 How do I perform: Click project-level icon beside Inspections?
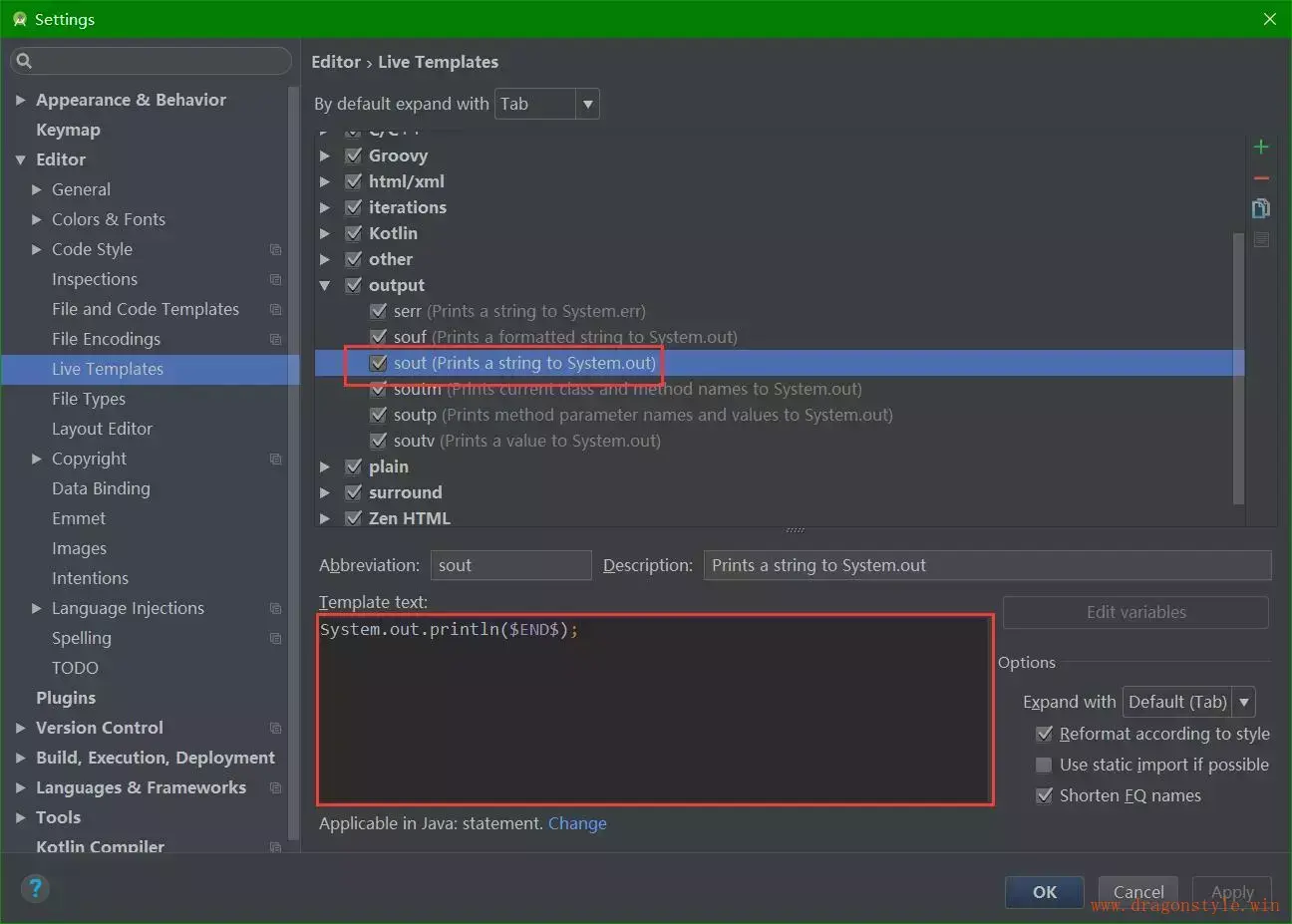(275, 279)
